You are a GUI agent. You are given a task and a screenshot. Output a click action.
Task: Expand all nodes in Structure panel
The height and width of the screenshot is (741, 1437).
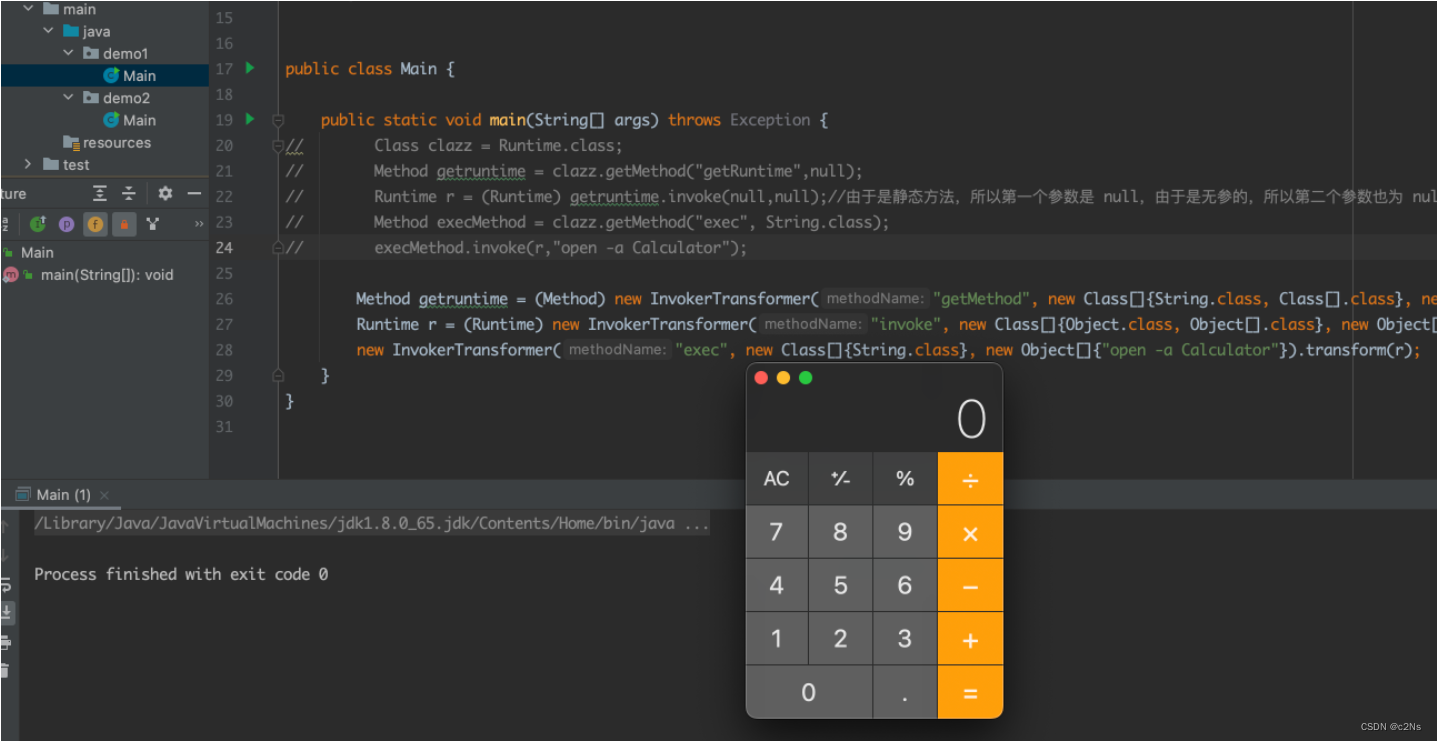(x=99, y=193)
